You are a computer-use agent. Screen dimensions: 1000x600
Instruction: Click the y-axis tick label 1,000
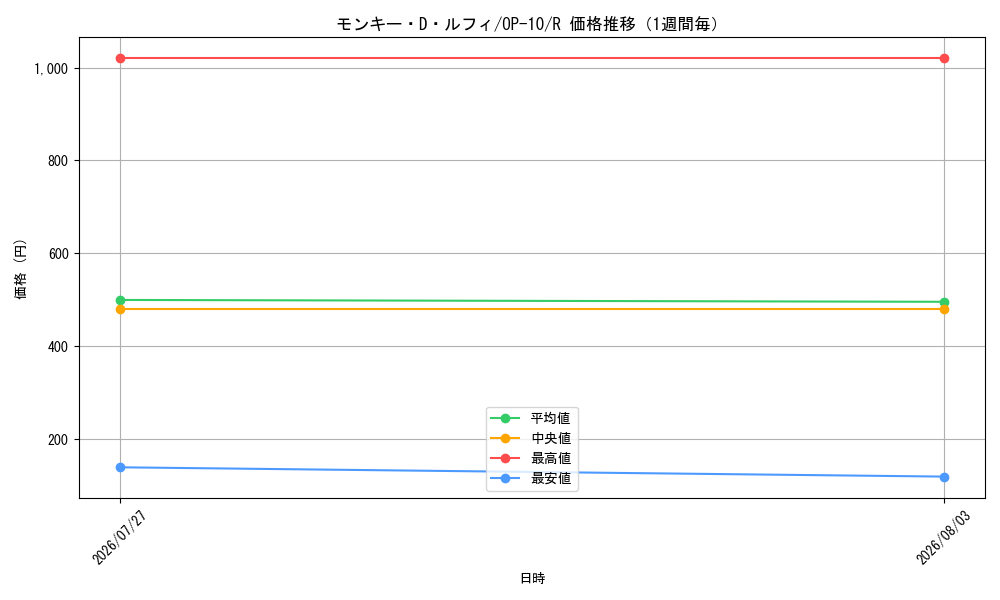pos(51,69)
